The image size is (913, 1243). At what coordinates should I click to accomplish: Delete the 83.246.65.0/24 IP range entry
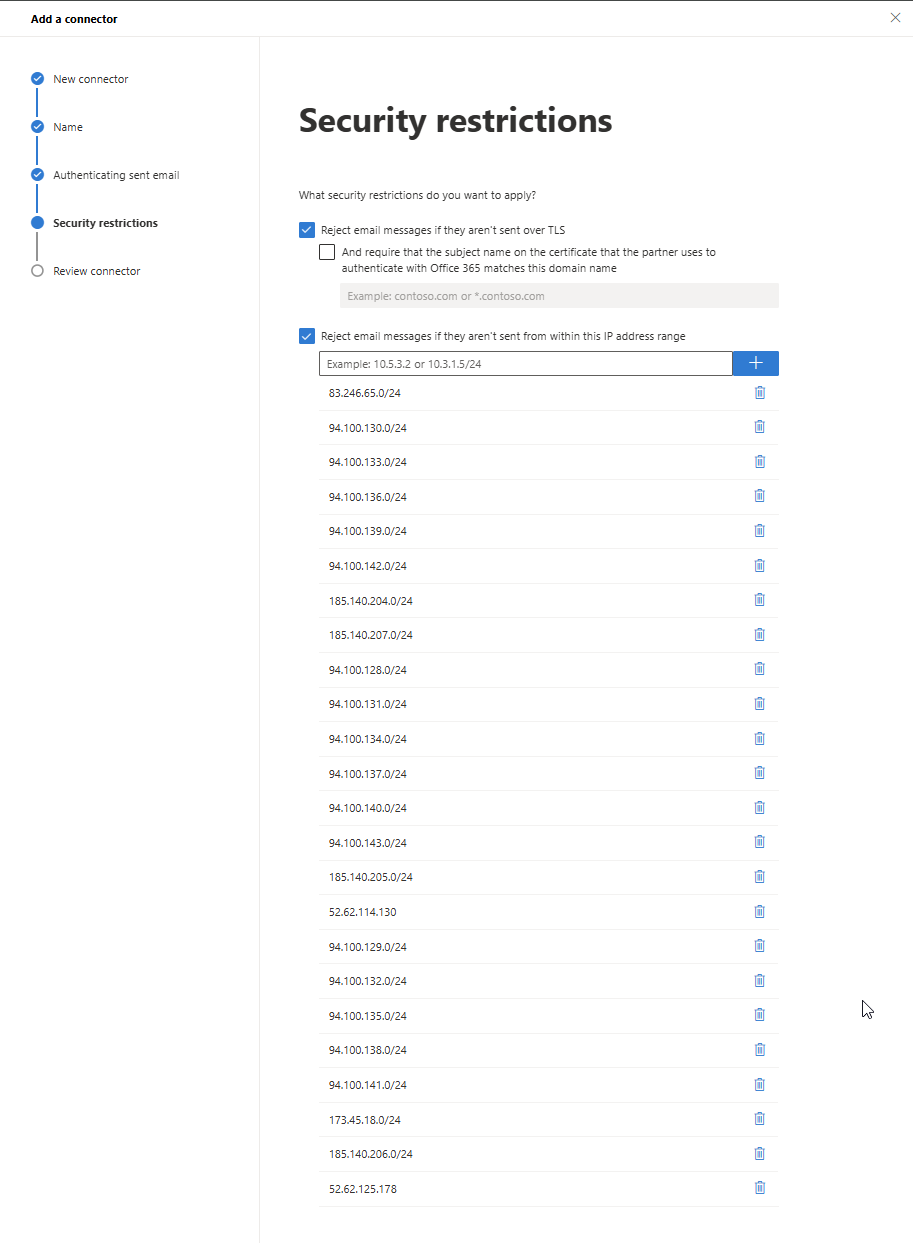(759, 393)
